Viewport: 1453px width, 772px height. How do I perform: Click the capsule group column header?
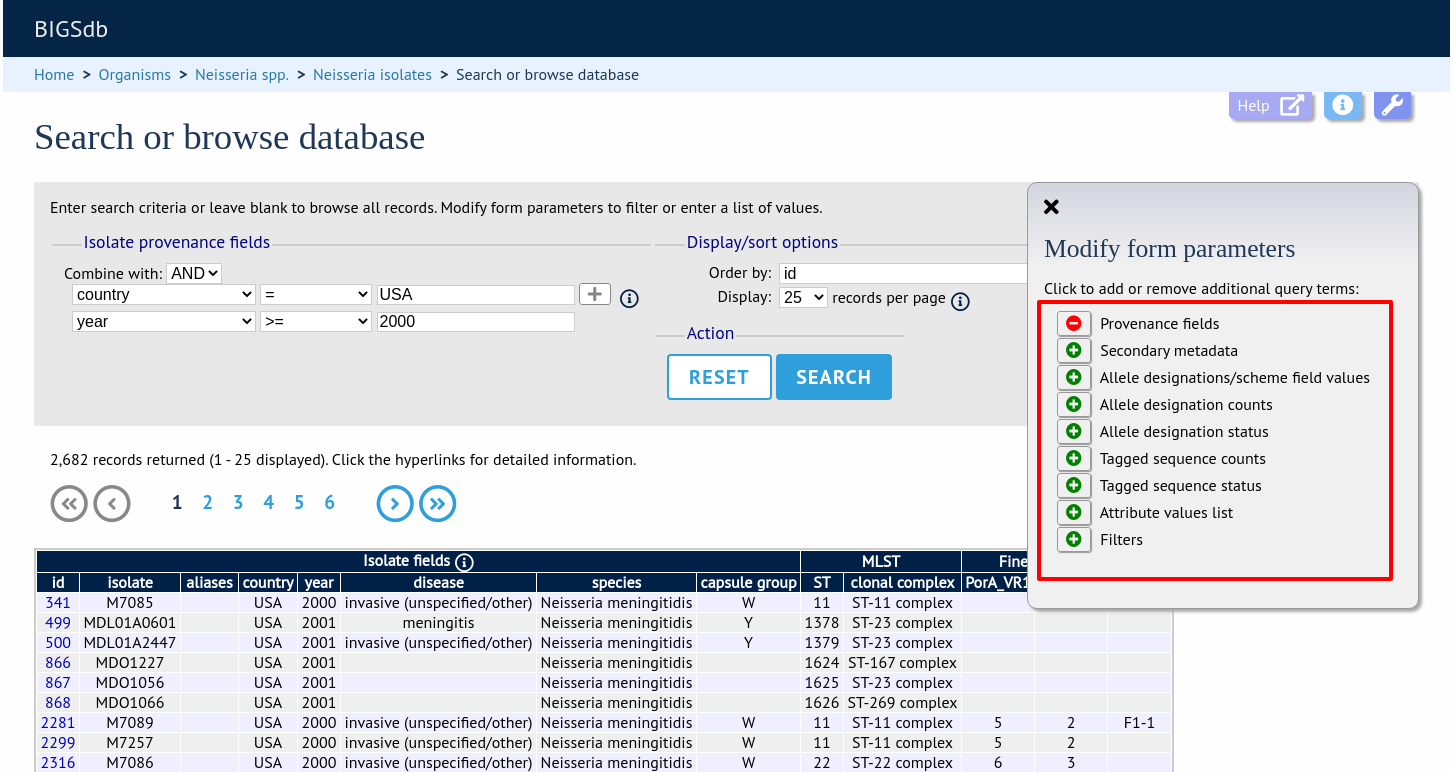pos(748,582)
